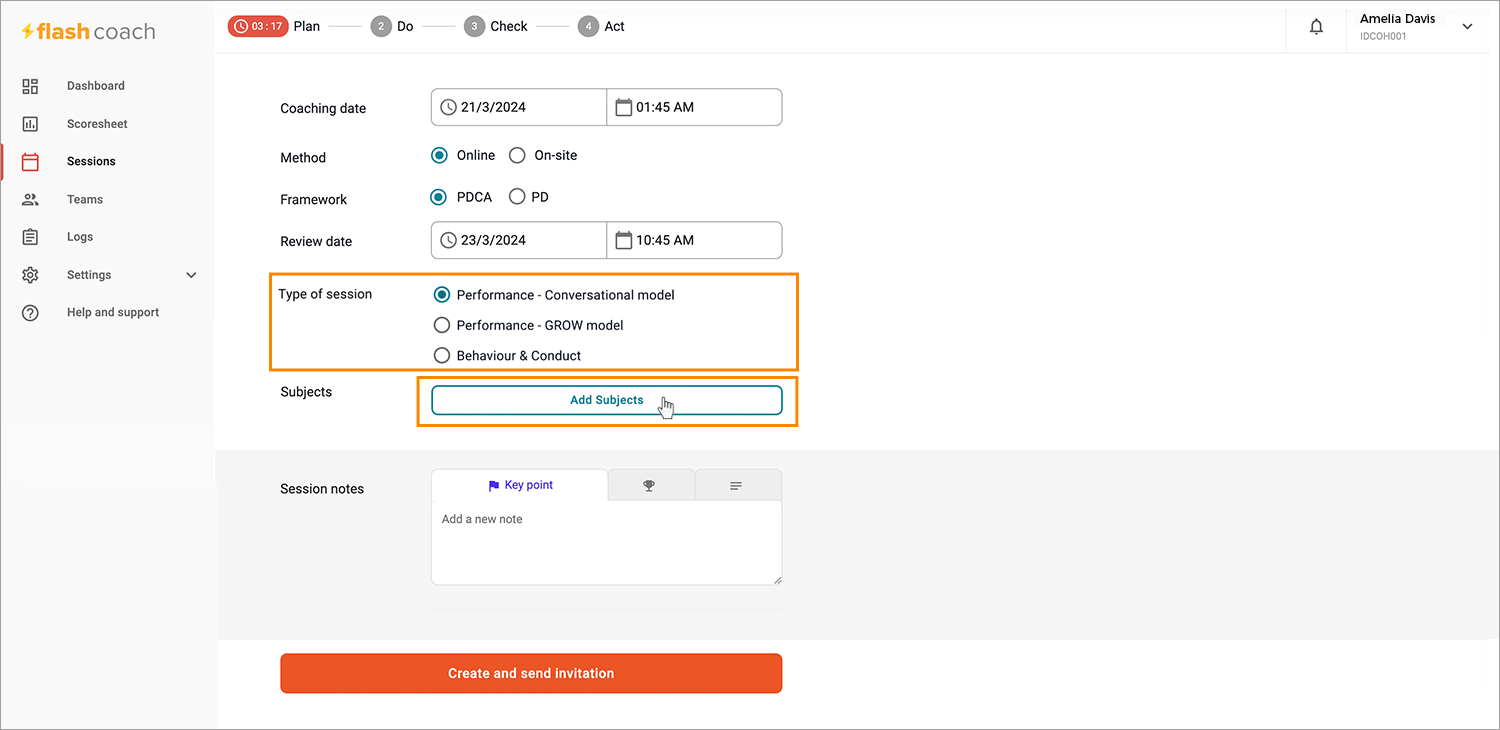Viewport: 1500px width, 730px height.
Task: Click the textarea resize grip handle
Action: tap(776, 579)
